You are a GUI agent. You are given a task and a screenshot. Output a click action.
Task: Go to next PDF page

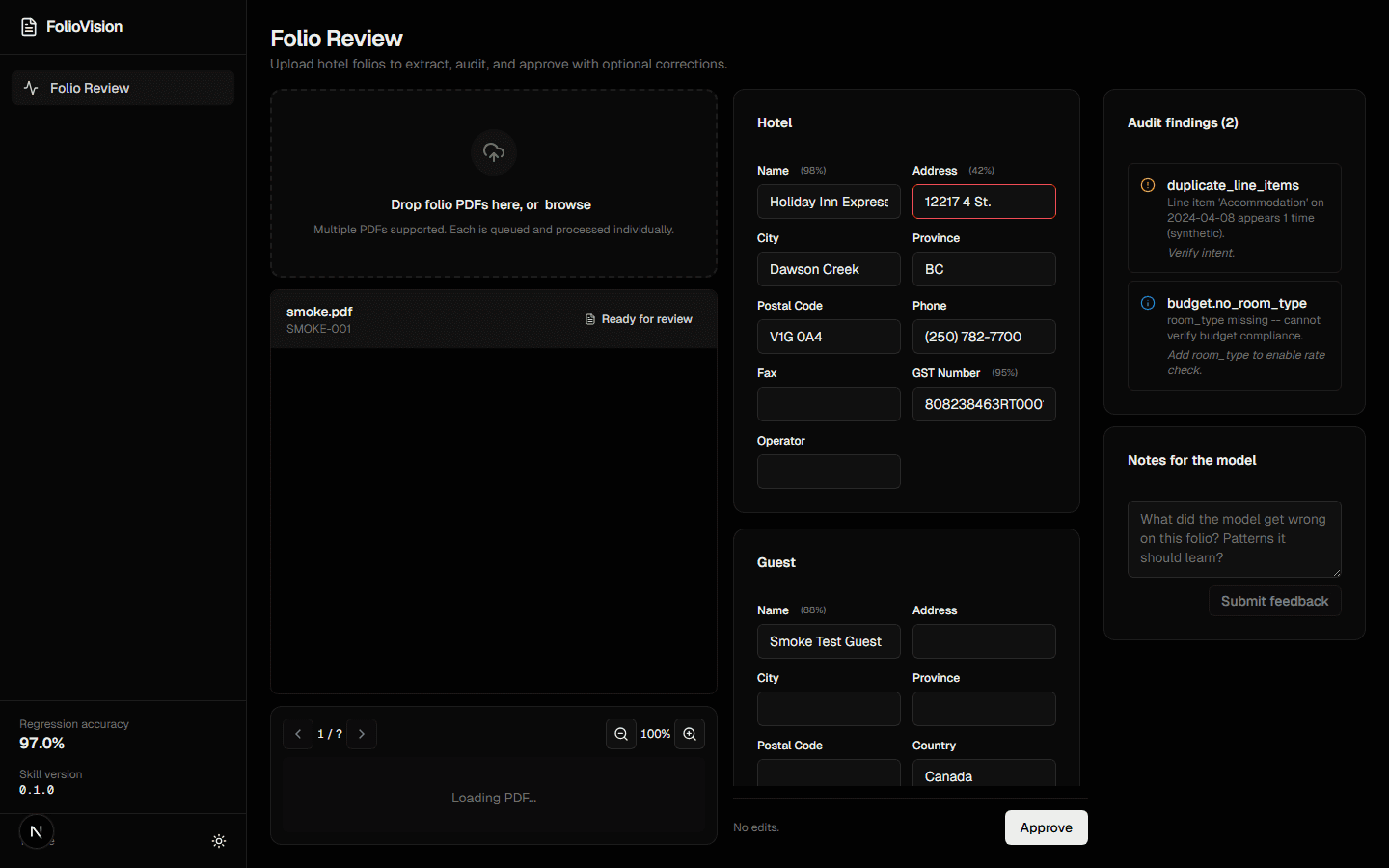(x=362, y=734)
